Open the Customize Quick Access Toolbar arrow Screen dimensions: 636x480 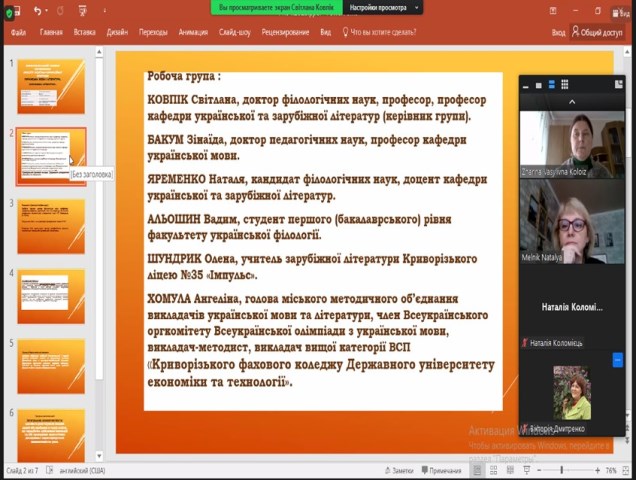[x=105, y=11]
